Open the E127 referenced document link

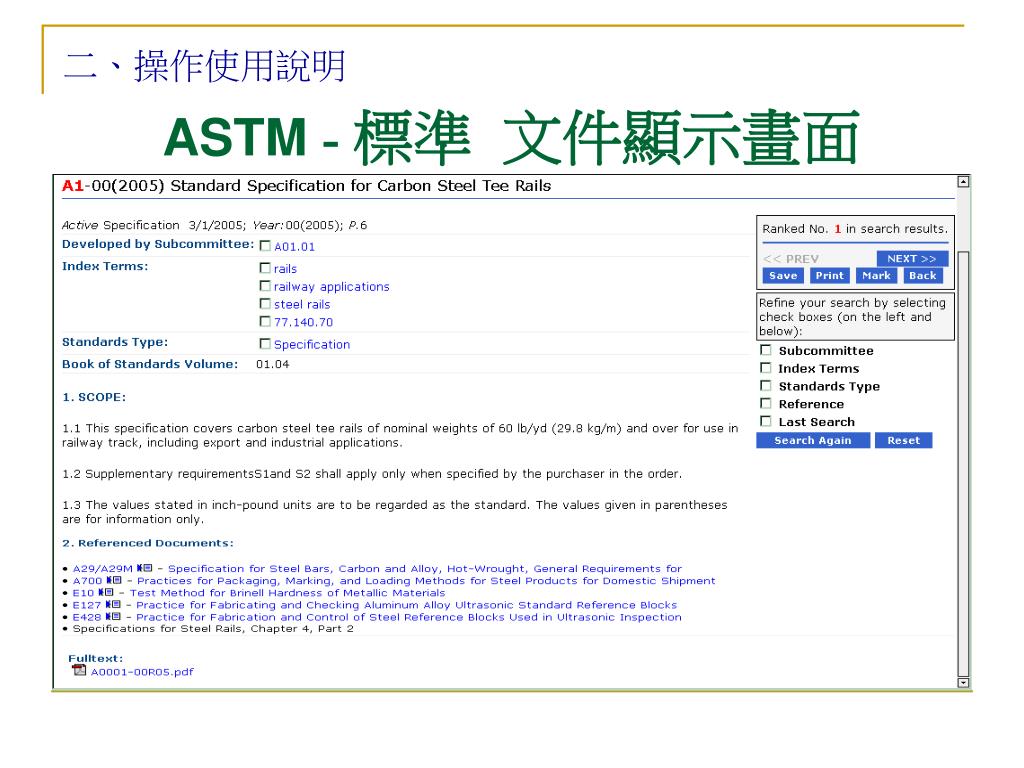pyautogui.click(x=87, y=605)
